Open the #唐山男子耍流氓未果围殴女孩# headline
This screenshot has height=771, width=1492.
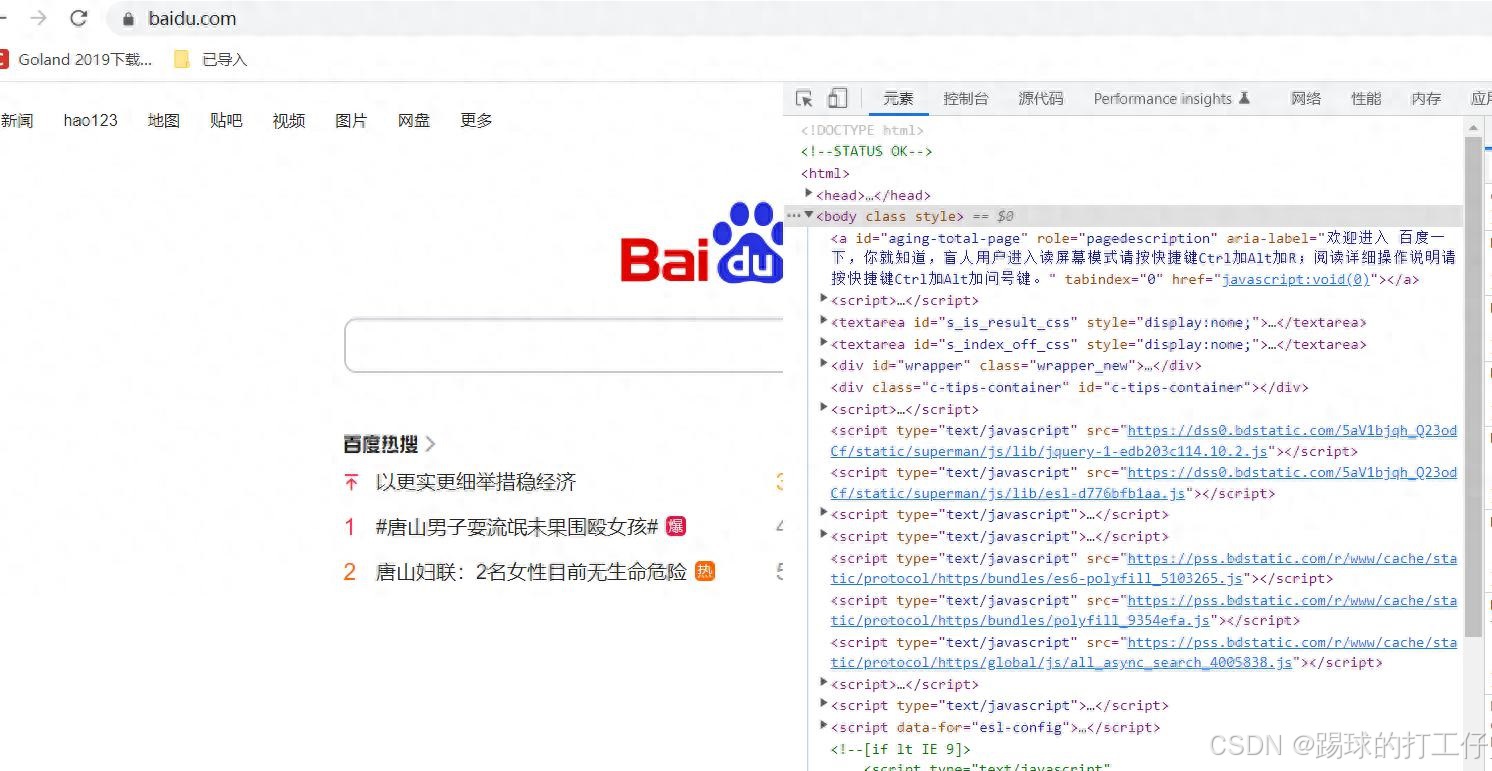click(517, 526)
